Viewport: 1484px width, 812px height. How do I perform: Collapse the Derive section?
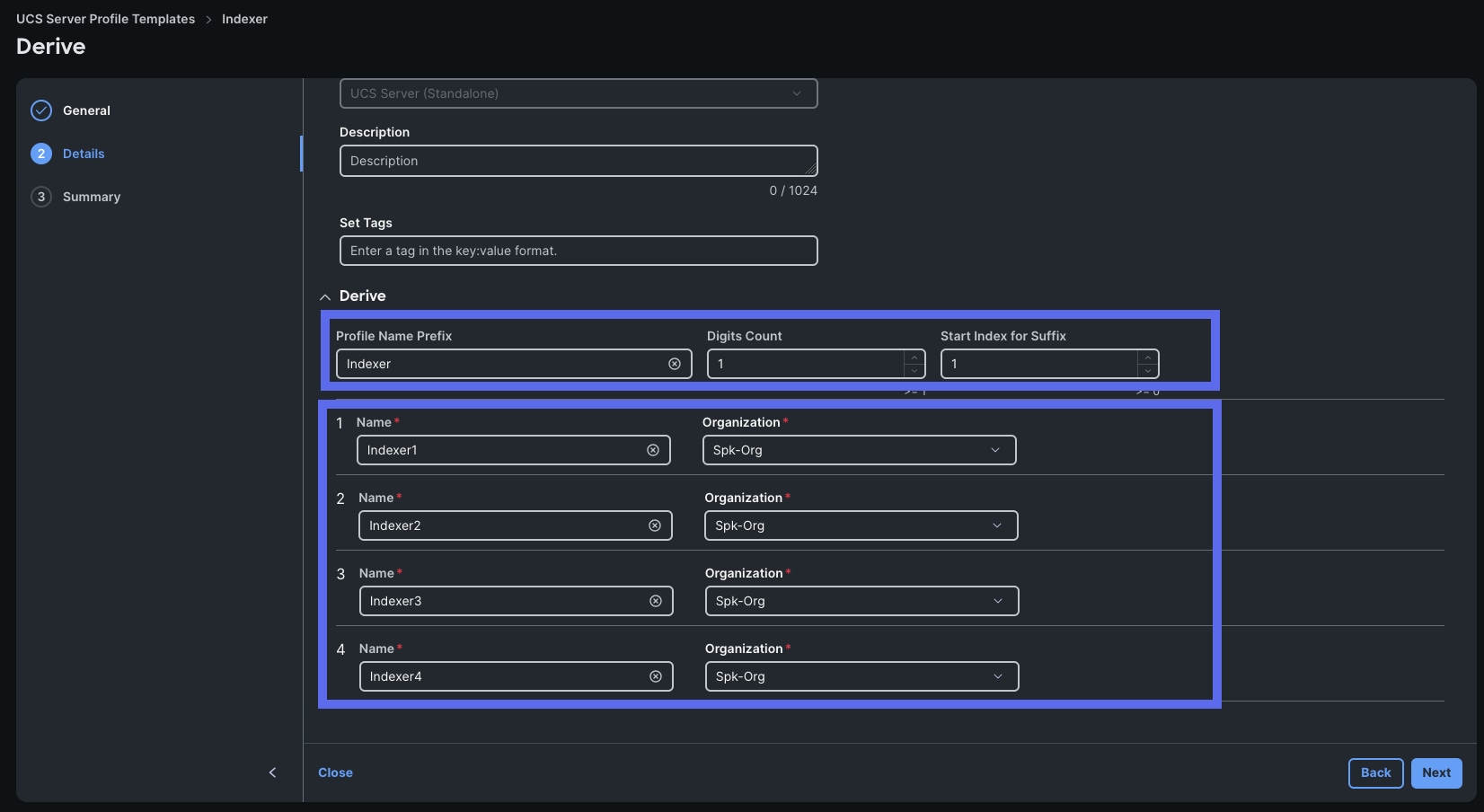[x=324, y=296]
